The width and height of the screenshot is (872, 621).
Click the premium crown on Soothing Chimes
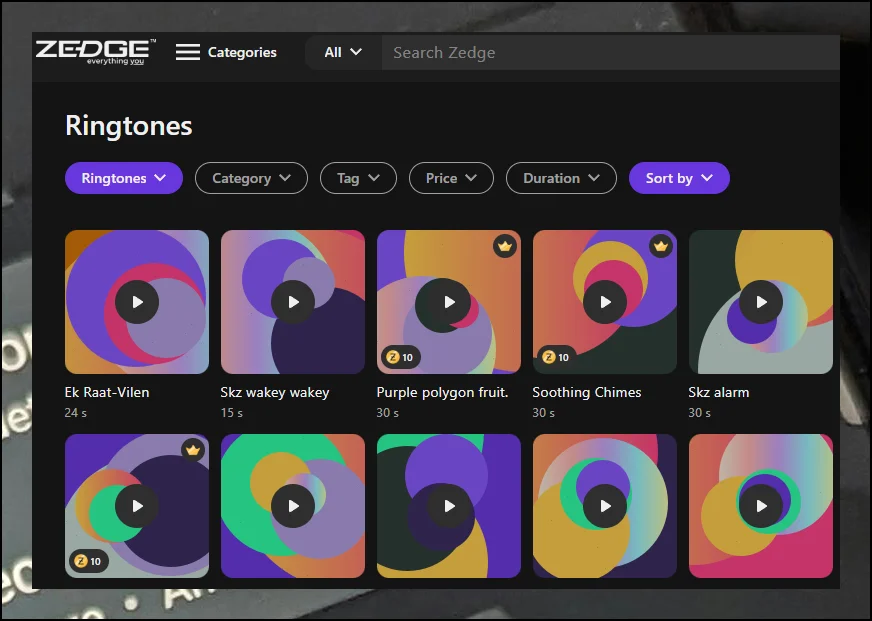coord(660,246)
